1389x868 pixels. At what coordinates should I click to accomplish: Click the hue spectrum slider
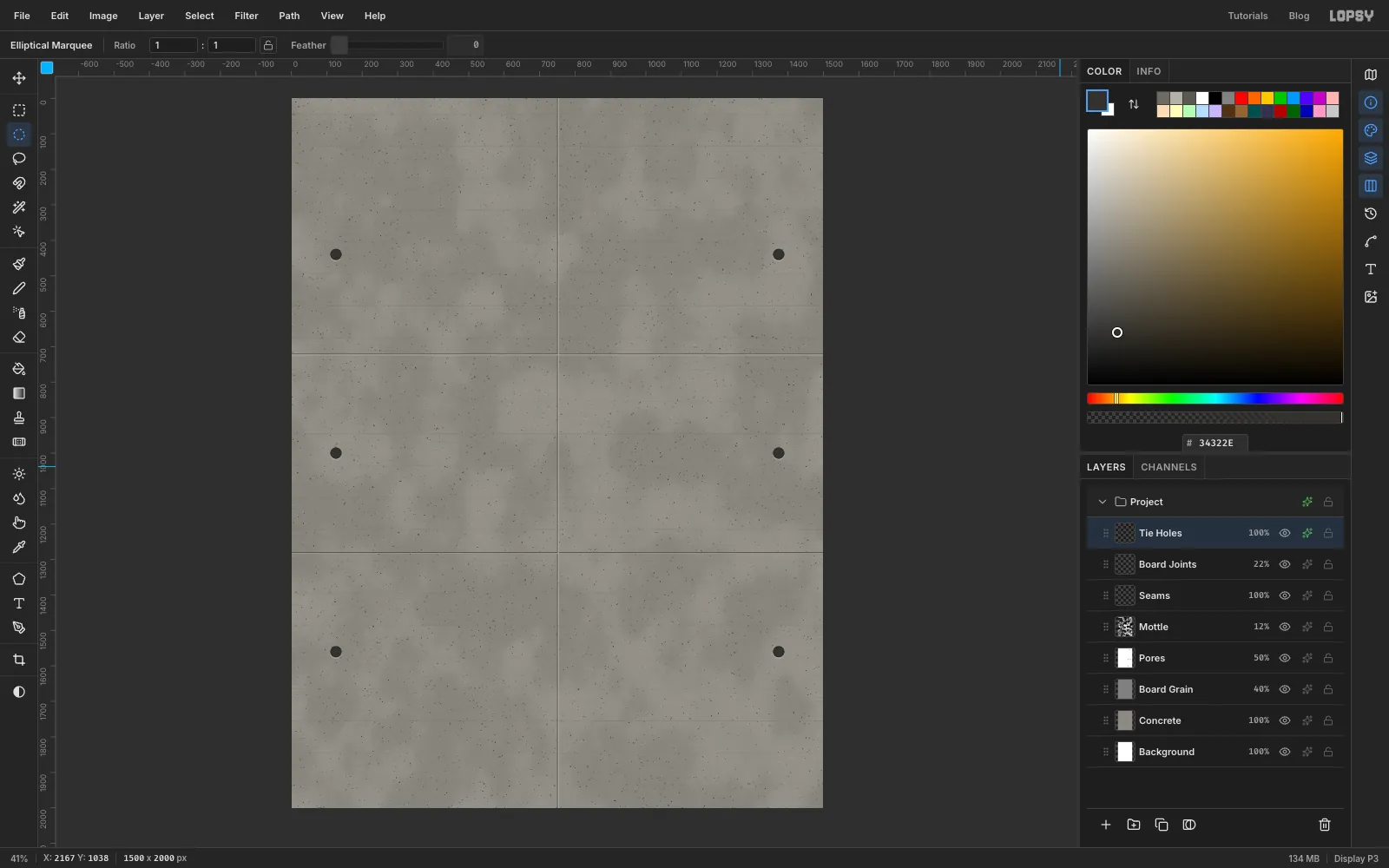1215,398
